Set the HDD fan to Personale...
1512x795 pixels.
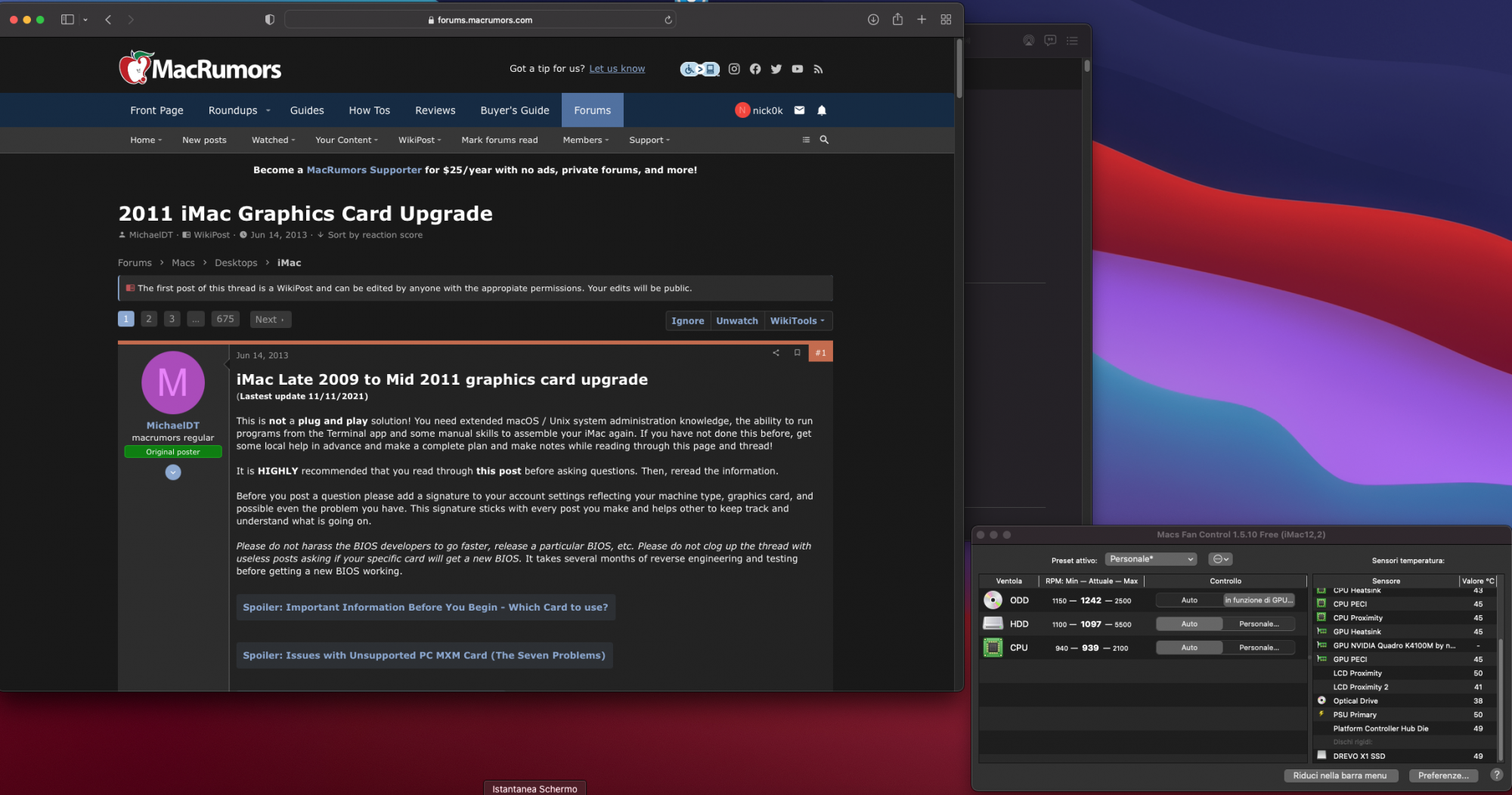(1259, 624)
